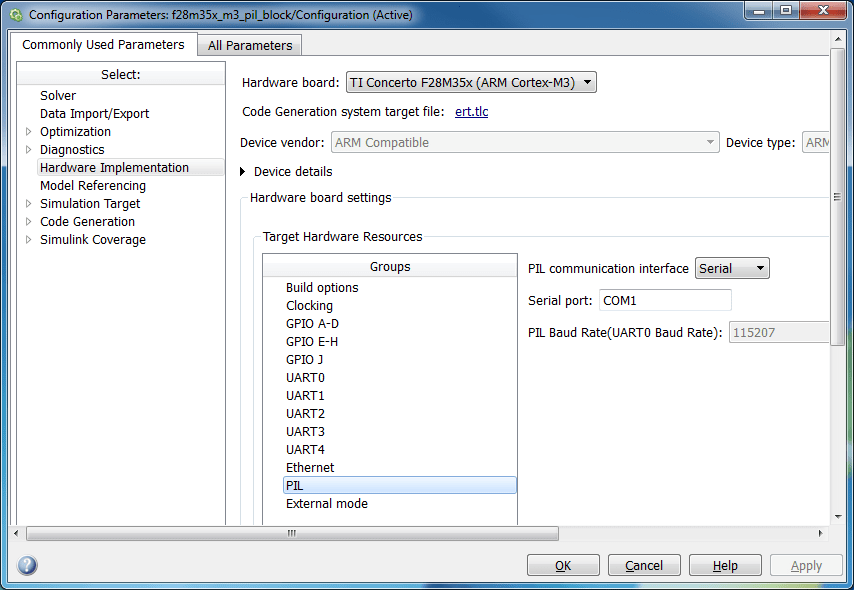Viewport: 854px width, 590px height.
Task: Select Commonly Used Parameters tab
Action: coord(103,45)
